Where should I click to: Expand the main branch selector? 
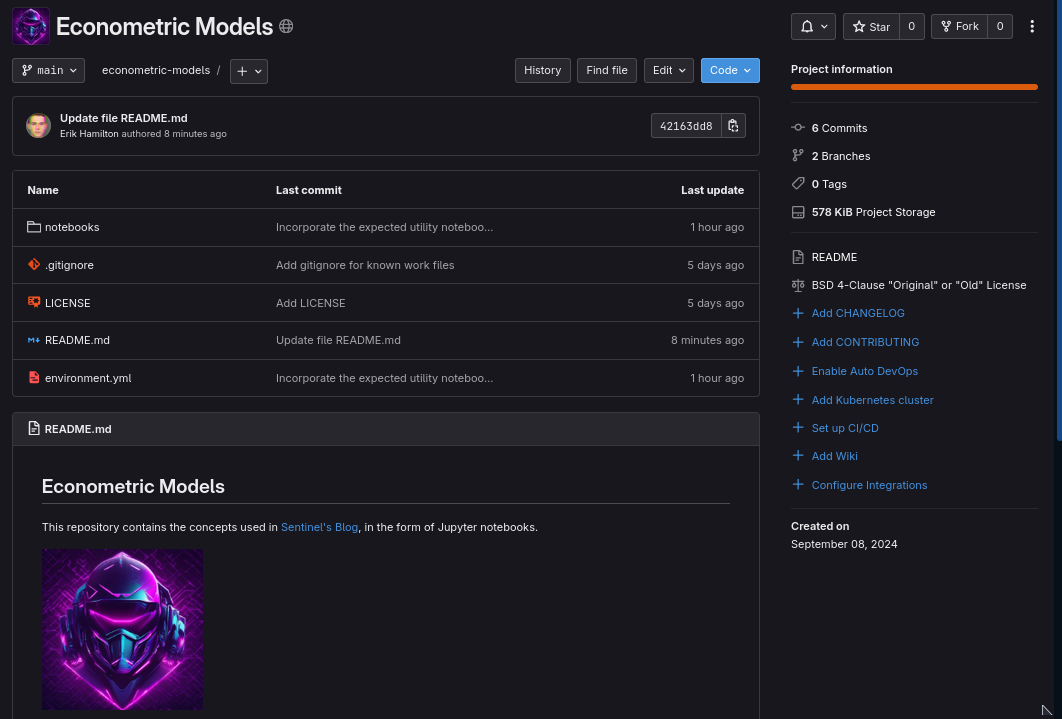[x=49, y=71]
